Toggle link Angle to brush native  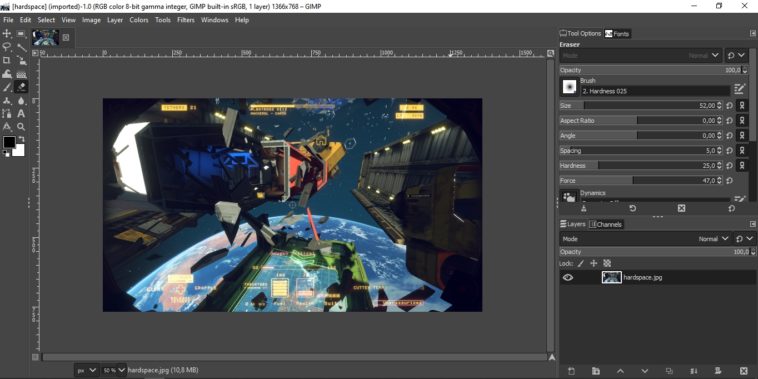pos(742,135)
